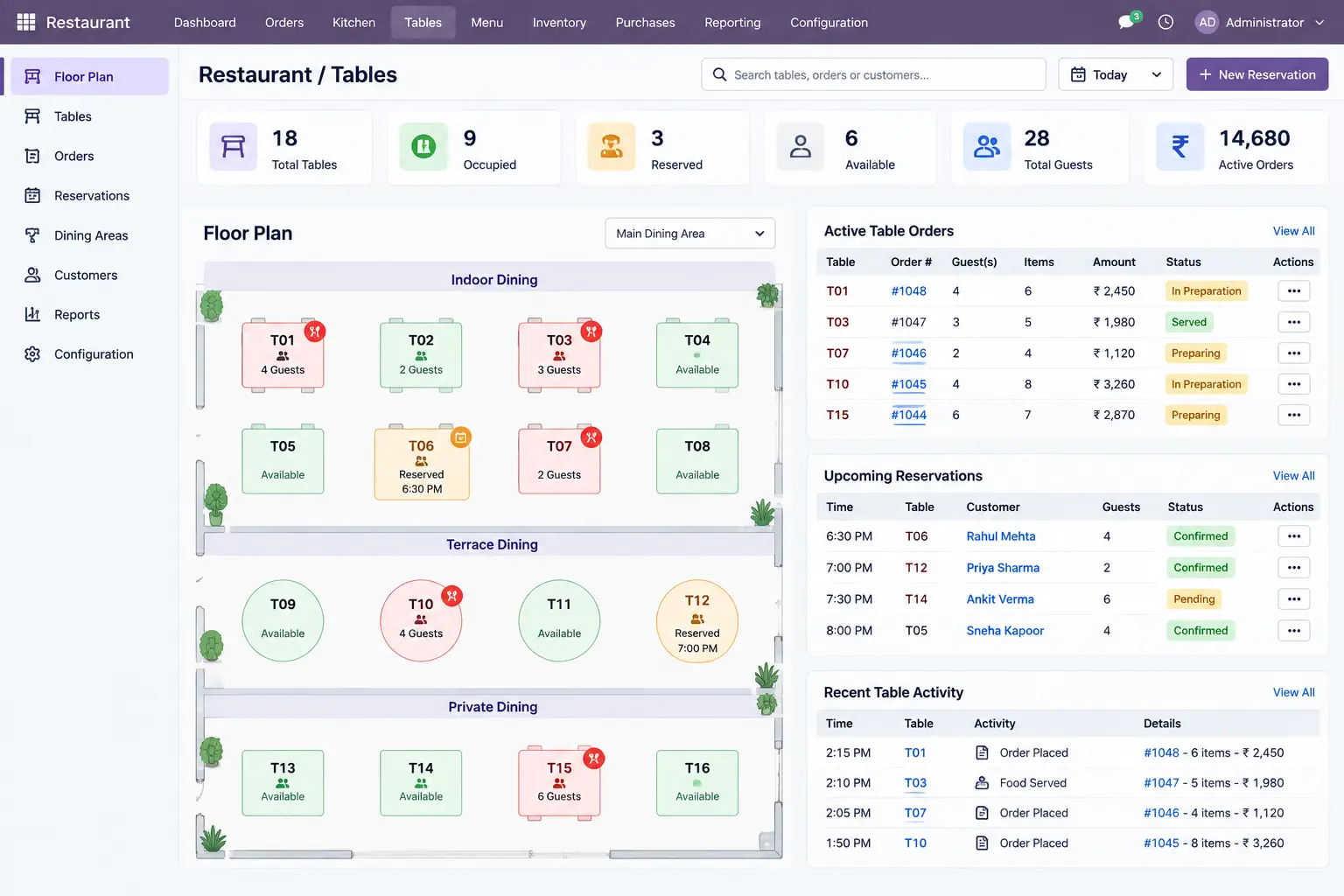This screenshot has width=1344, height=896.
Task: Open actions menu for Ankit Verma reservation
Action: click(1294, 599)
